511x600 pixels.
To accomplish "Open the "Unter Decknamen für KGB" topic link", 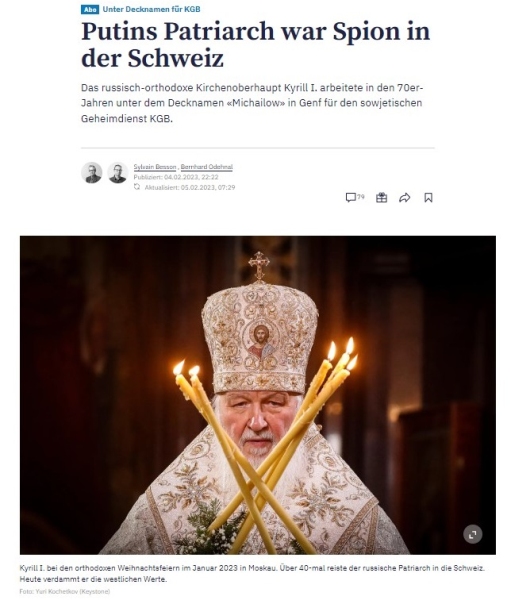I will 152,9.
